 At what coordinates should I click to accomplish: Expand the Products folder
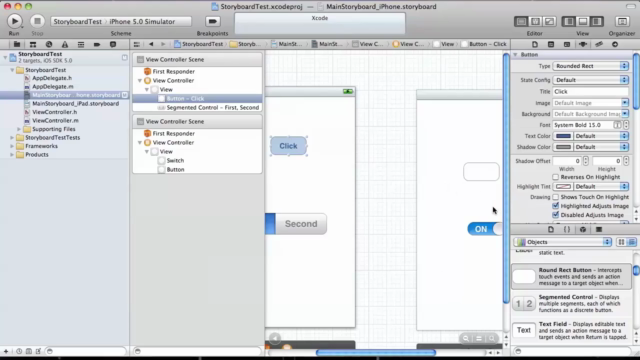pos(12,155)
